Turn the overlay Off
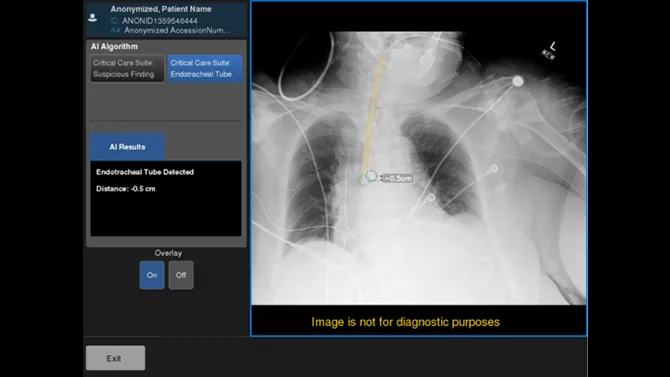The width and height of the screenshot is (670, 377). tap(181, 275)
